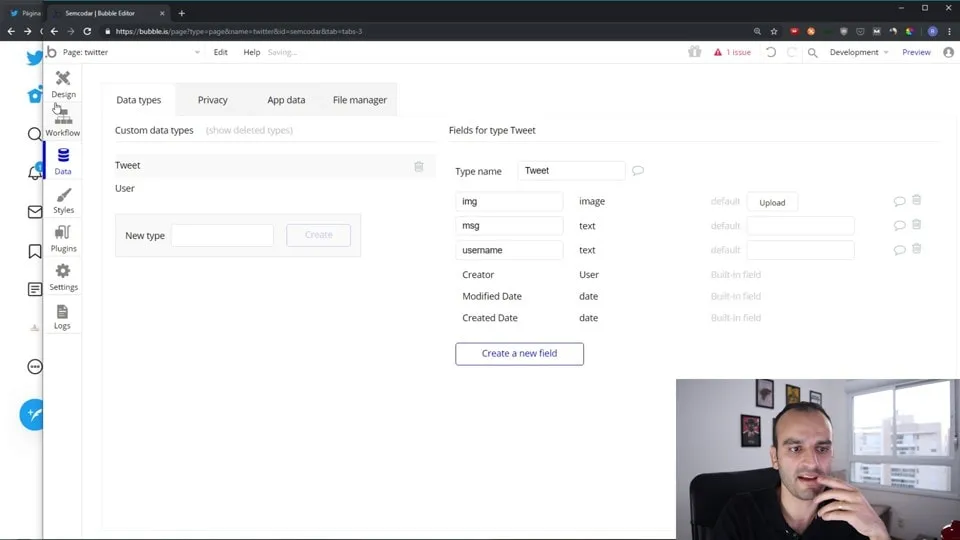Switch to the App data tab
The width and height of the screenshot is (960, 540).
[286, 100]
